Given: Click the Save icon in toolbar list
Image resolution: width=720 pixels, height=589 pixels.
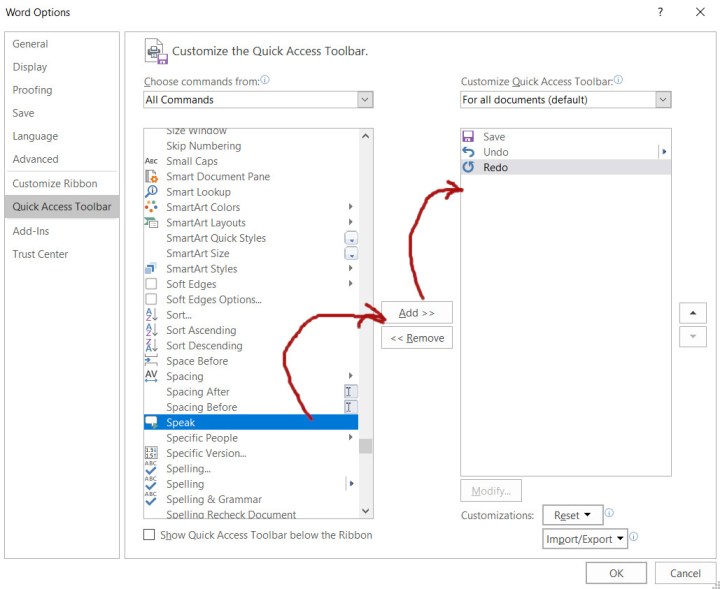Looking at the screenshot, I should tap(468, 137).
